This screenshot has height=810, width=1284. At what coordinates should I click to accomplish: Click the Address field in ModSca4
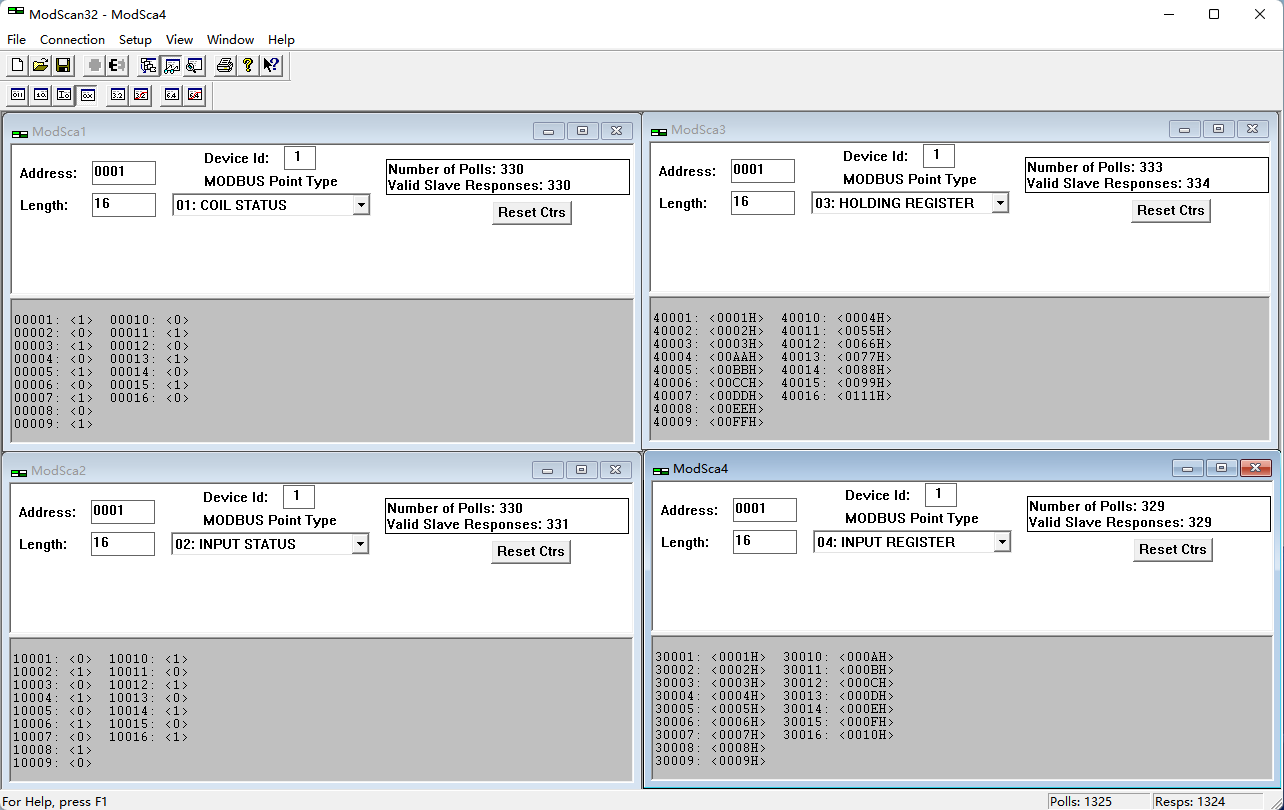point(765,510)
